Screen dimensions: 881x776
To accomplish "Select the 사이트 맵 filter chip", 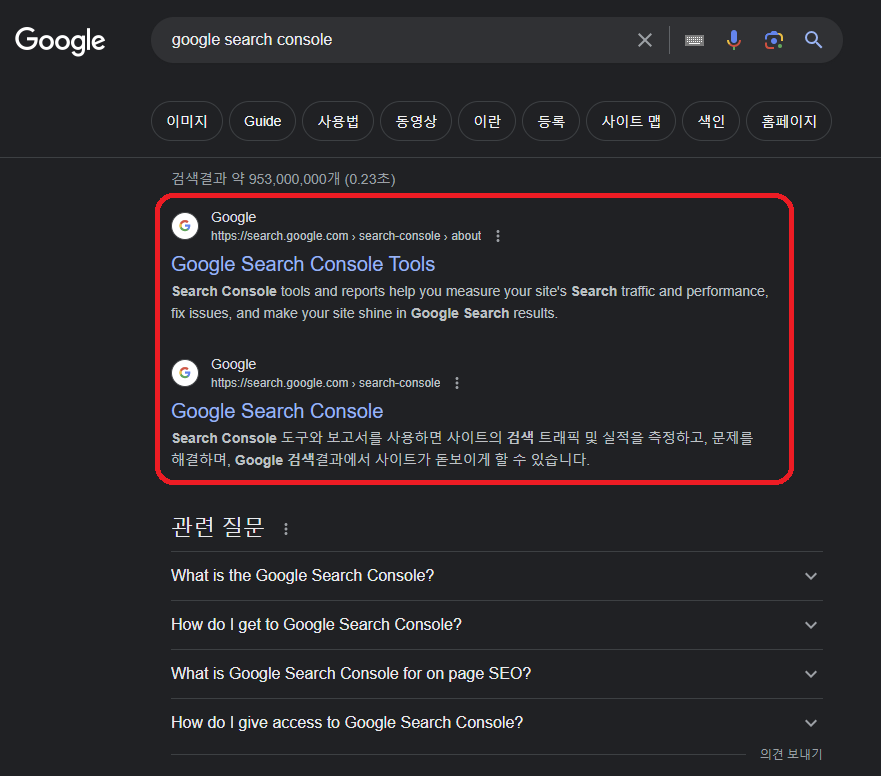I will 630,121.
